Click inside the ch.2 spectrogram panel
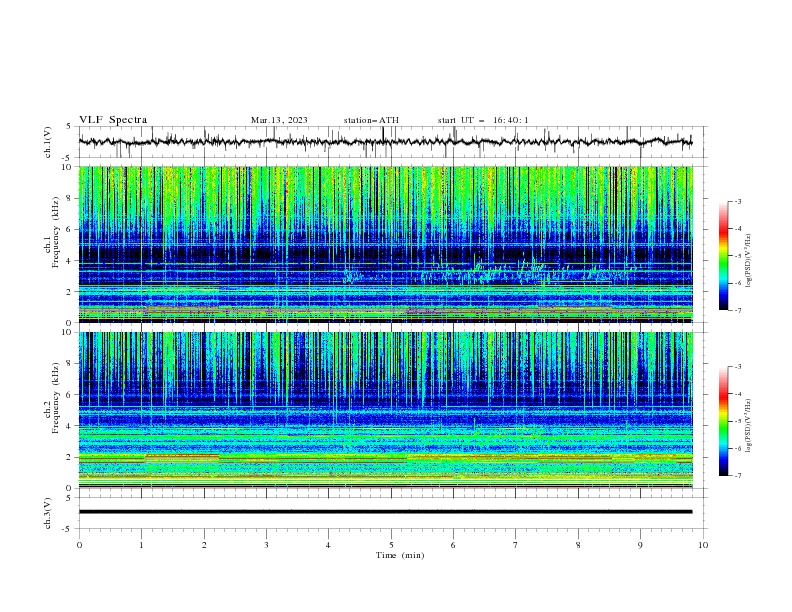Screen dimensions: 792x612 385,410
